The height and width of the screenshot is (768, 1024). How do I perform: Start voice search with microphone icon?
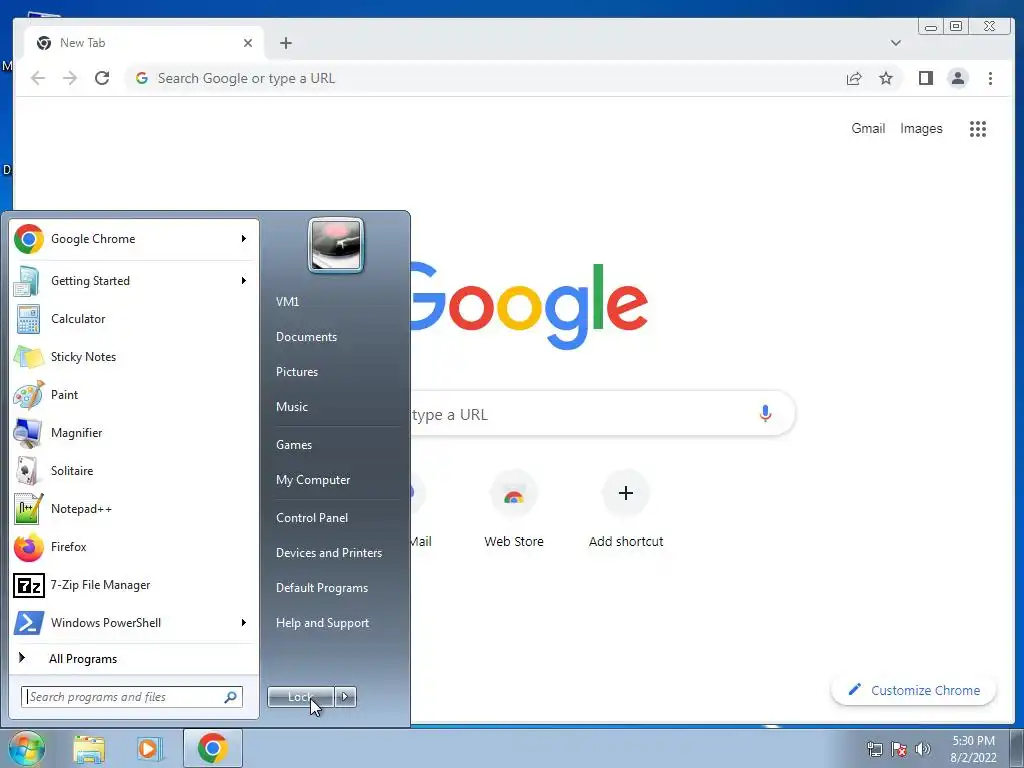point(765,413)
